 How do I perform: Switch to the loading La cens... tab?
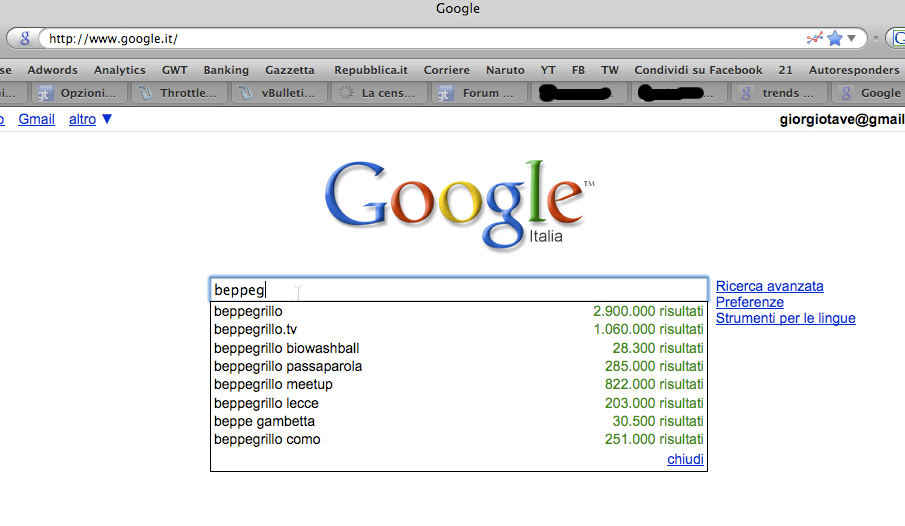pyautogui.click(x=381, y=93)
